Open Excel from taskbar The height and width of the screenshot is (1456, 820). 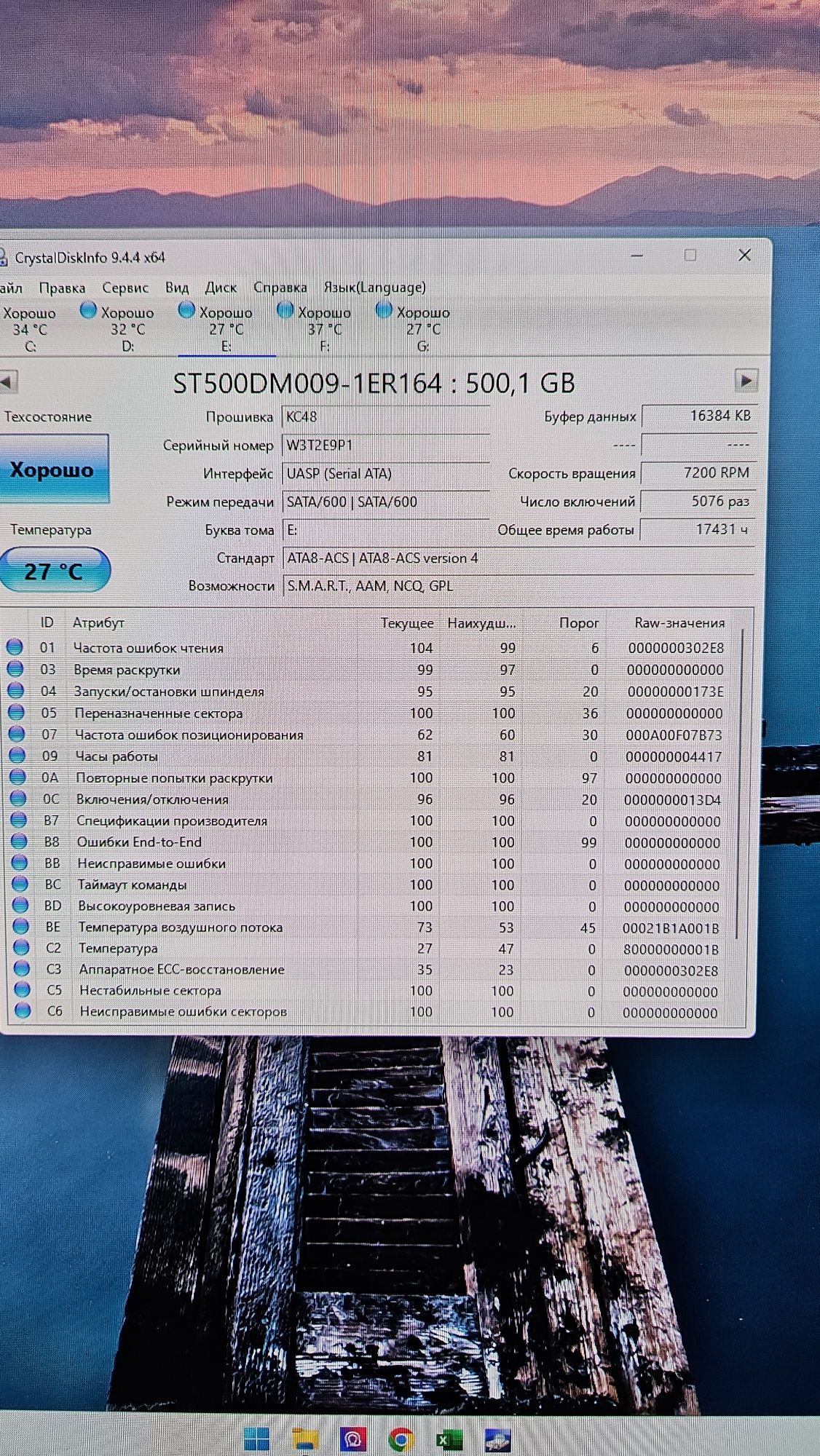tap(449, 1440)
